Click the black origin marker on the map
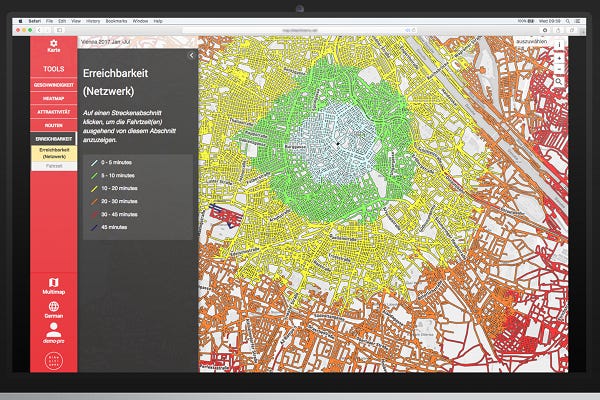This screenshot has width=600, height=400. (x=338, y=144)
